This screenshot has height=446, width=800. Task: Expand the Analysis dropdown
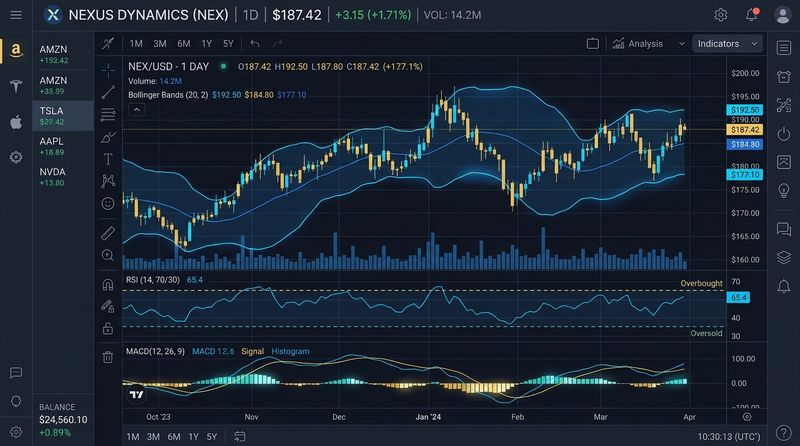[x=648, y=44]
